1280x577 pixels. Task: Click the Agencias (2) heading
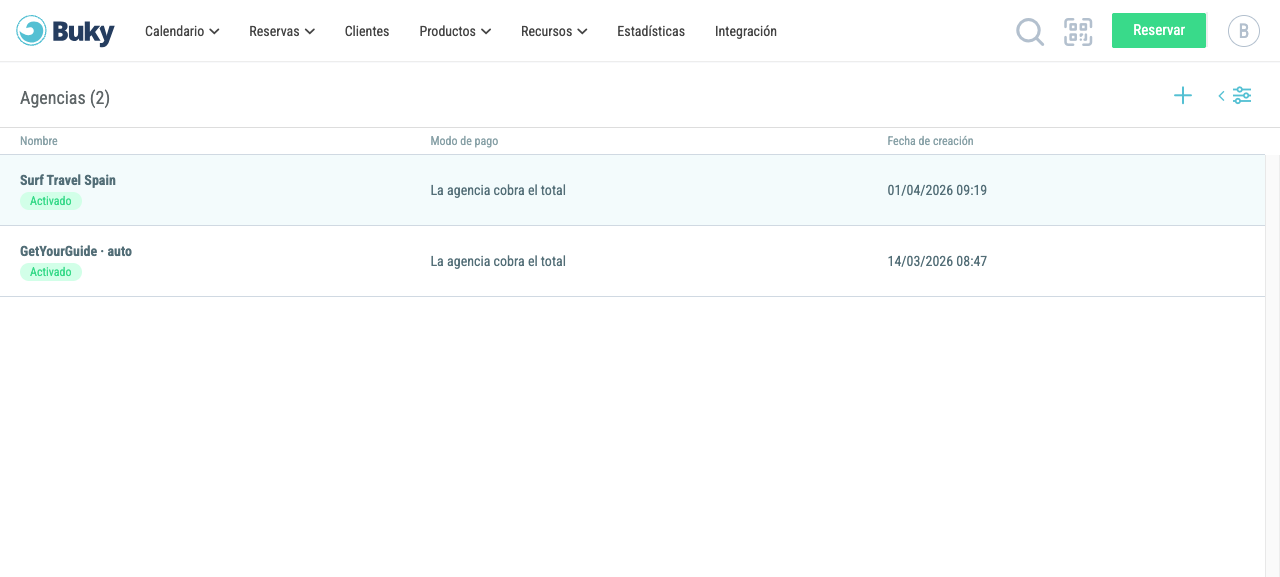65,98
